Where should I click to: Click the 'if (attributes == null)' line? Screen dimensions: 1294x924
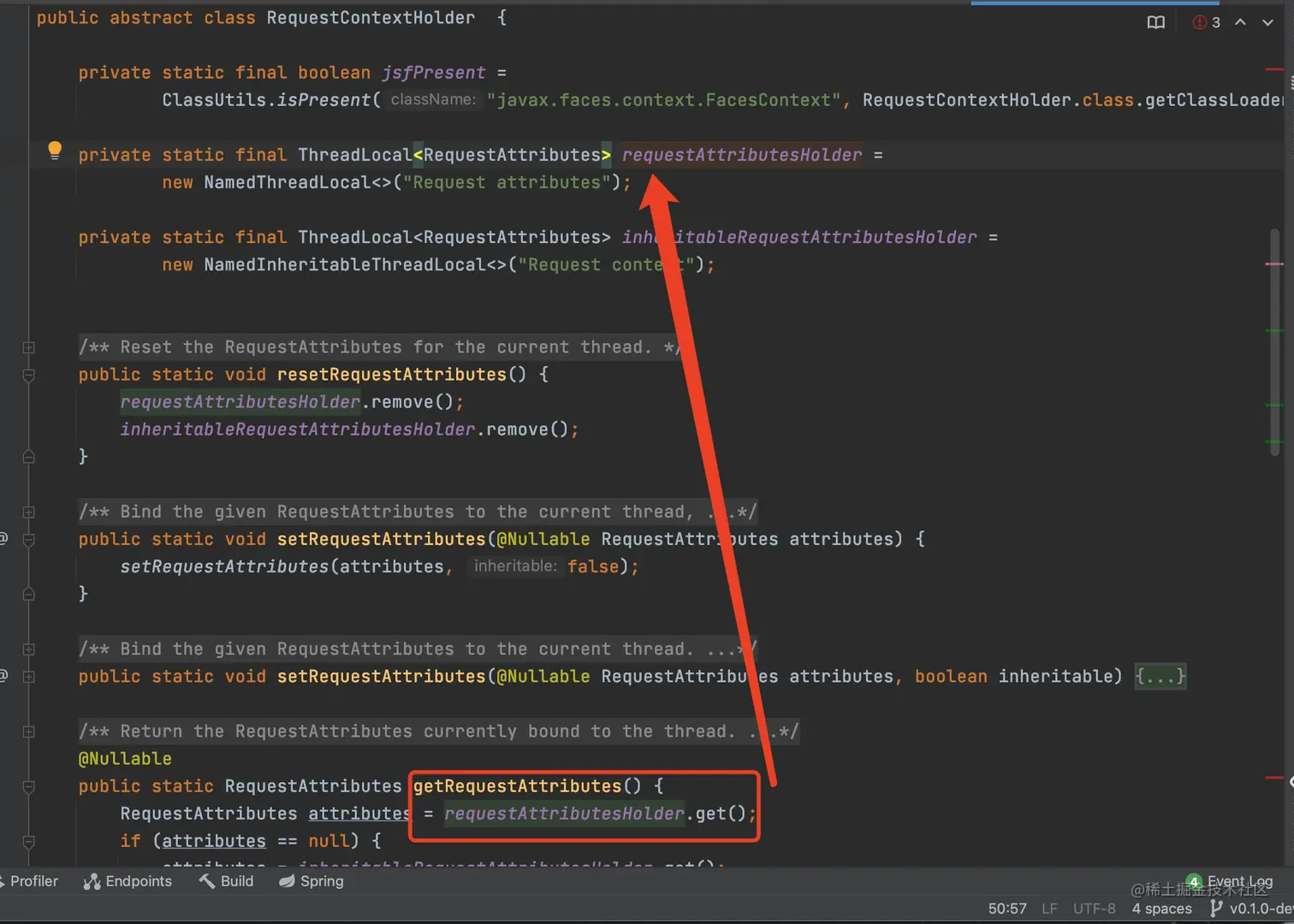click(x=251, y=841)
